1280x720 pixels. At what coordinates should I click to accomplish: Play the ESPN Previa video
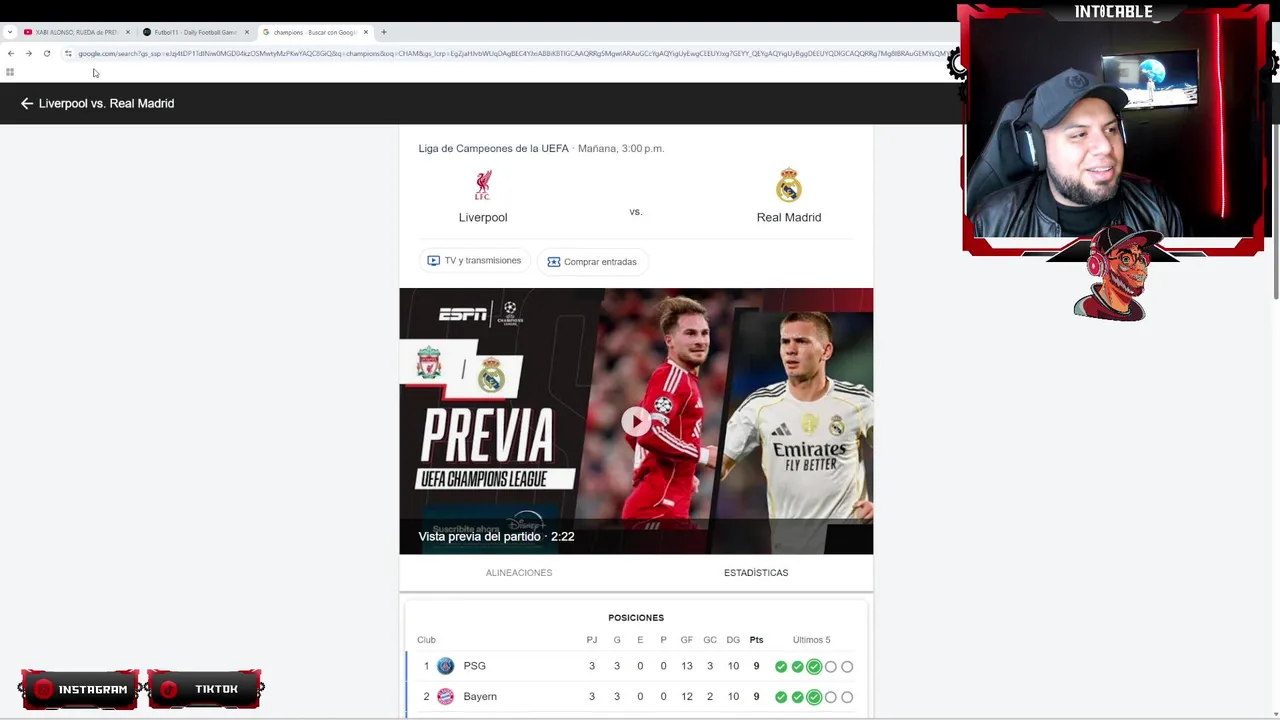[636, 421]
